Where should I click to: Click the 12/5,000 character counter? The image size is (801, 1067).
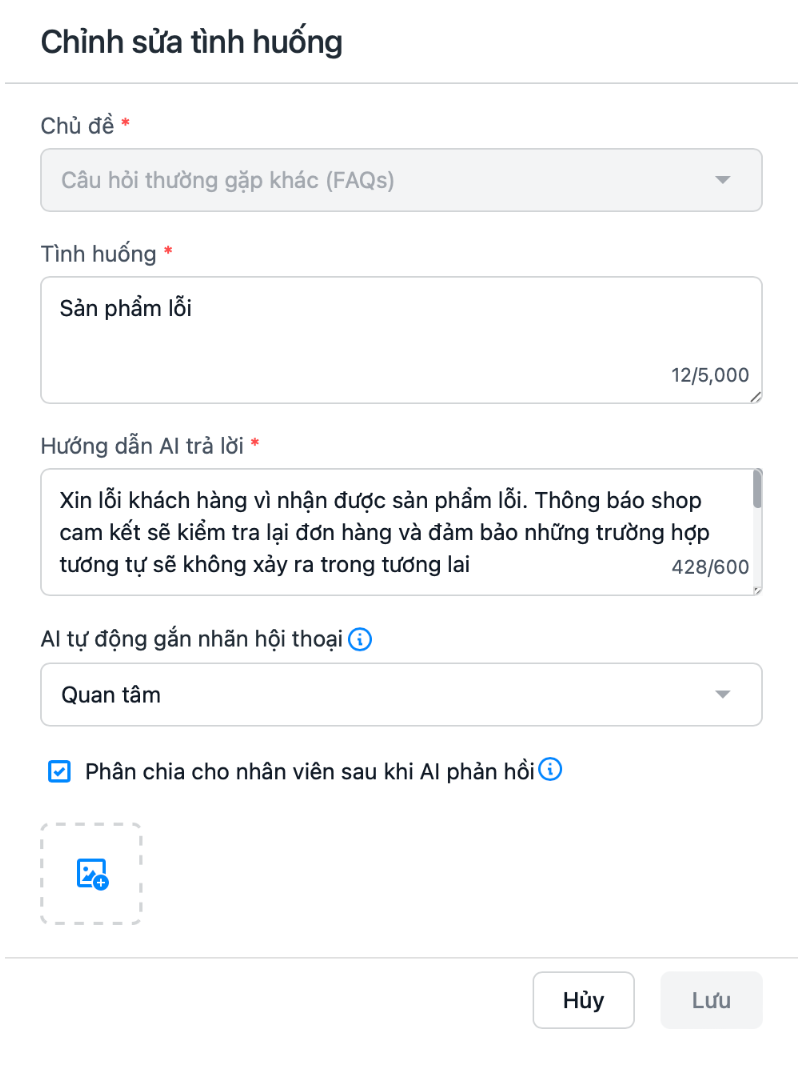(x=710, y=375)
